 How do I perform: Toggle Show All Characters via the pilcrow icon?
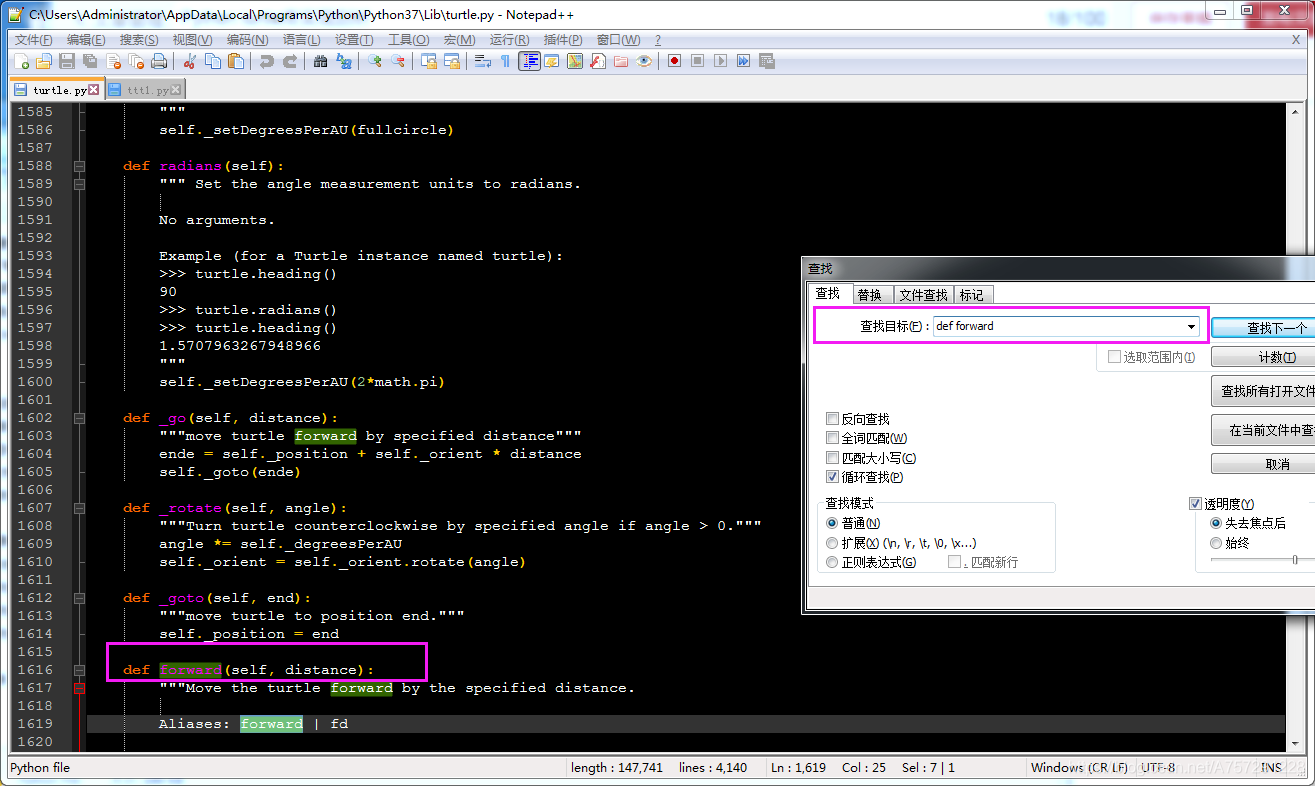tap(506, 61)
